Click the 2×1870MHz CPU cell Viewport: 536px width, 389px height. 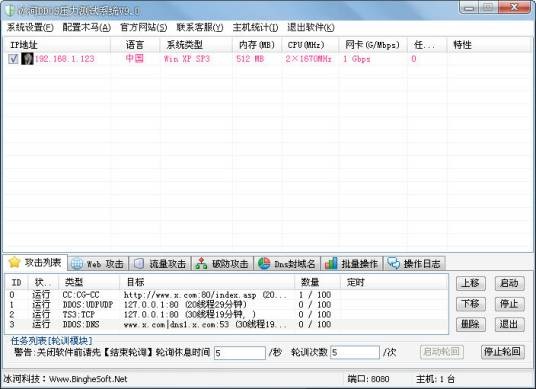[309, 59]
